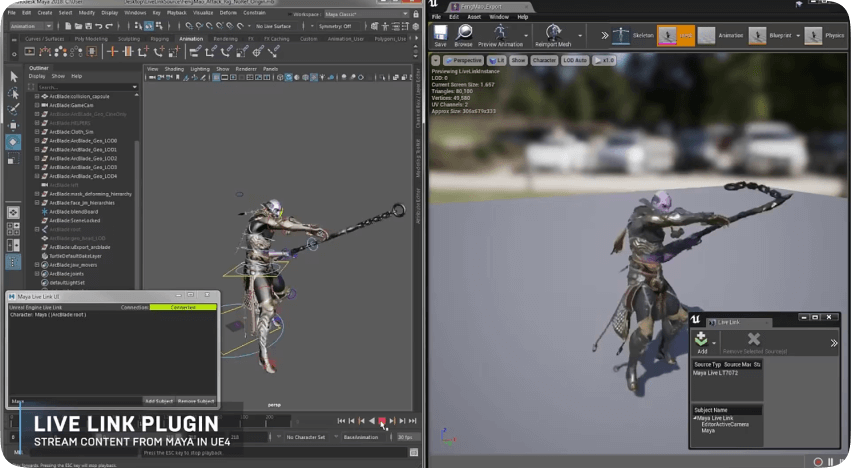
Task: Click the script editor icon at Maya's bottom right
Action: 414,452
